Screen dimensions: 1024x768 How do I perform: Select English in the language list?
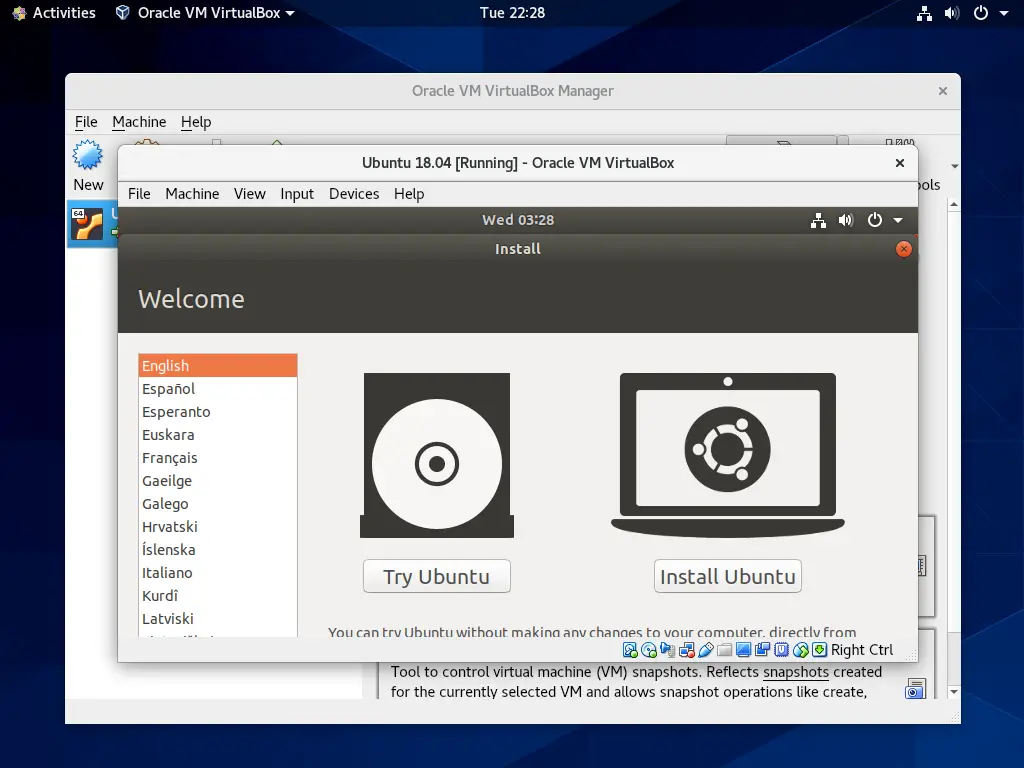(x=218, y=366)
